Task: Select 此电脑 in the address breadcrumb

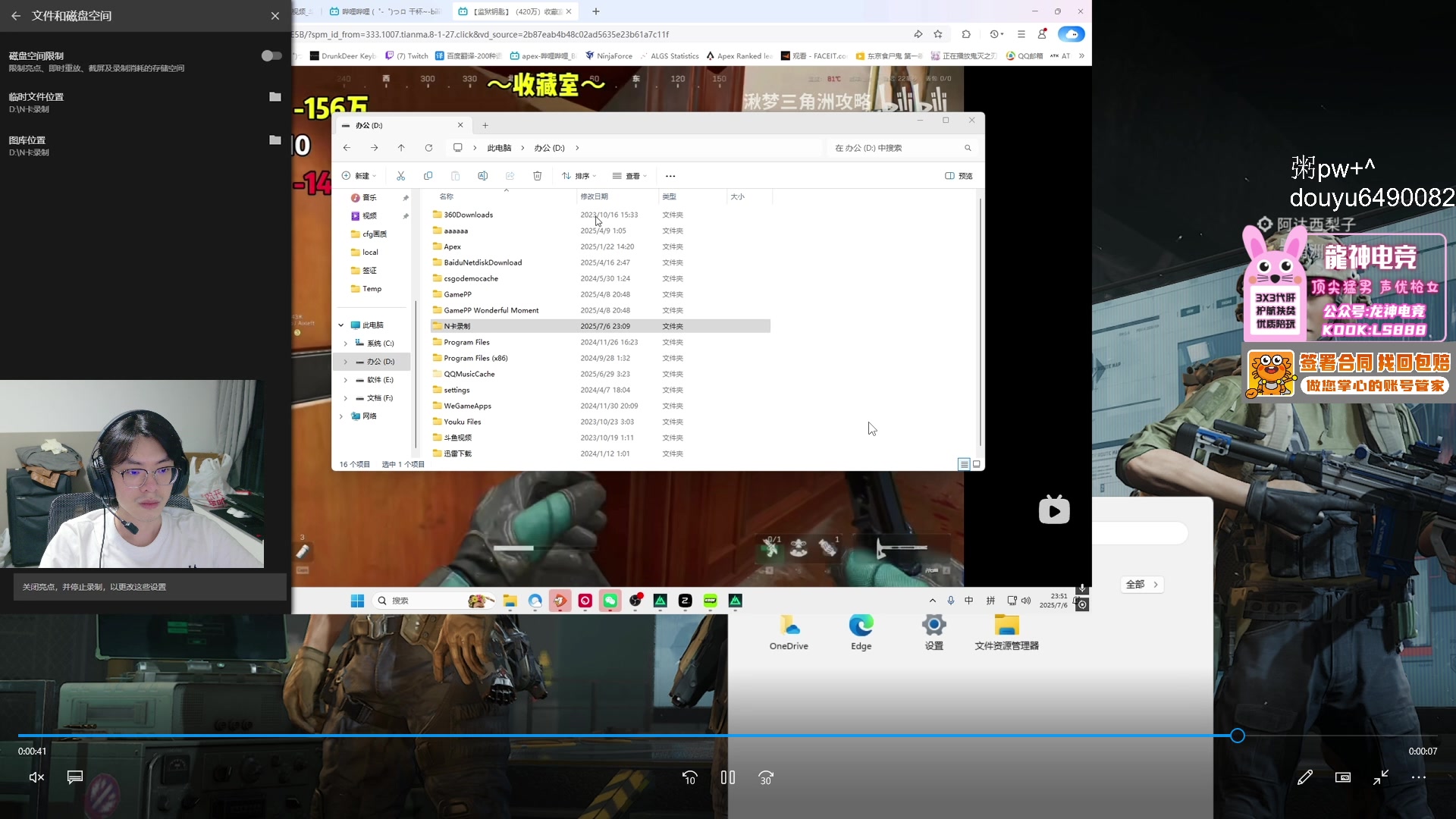Action: point(499,148)
